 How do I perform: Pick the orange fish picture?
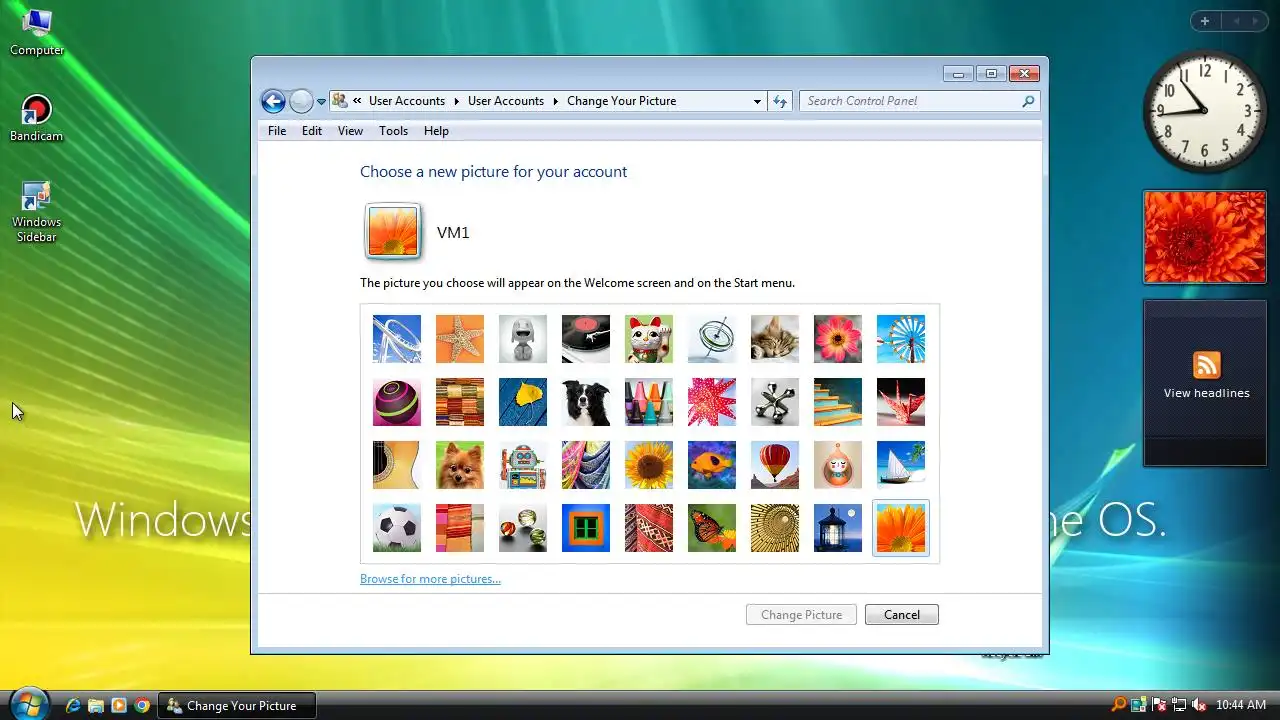712,465
